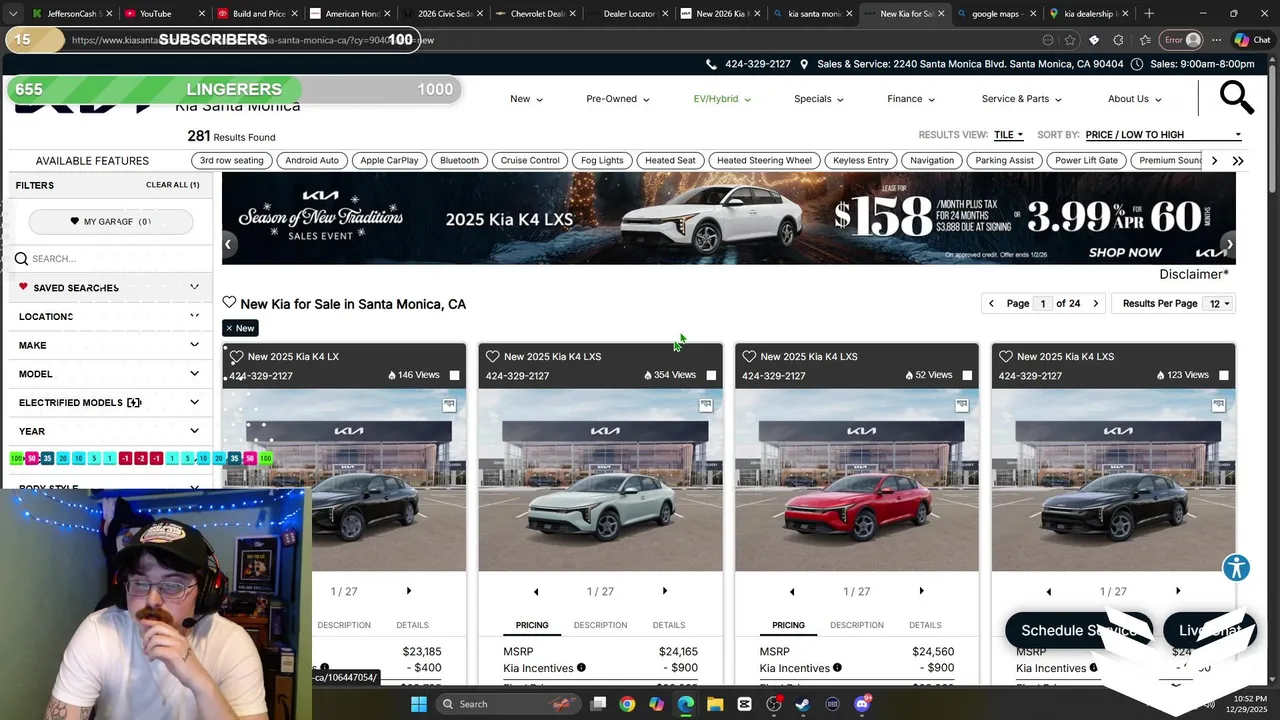Image resolution: width=1280 pixels, height=720 pixels.
Task: Go back in banner carousel with left arrow
Action: (228, 244)
